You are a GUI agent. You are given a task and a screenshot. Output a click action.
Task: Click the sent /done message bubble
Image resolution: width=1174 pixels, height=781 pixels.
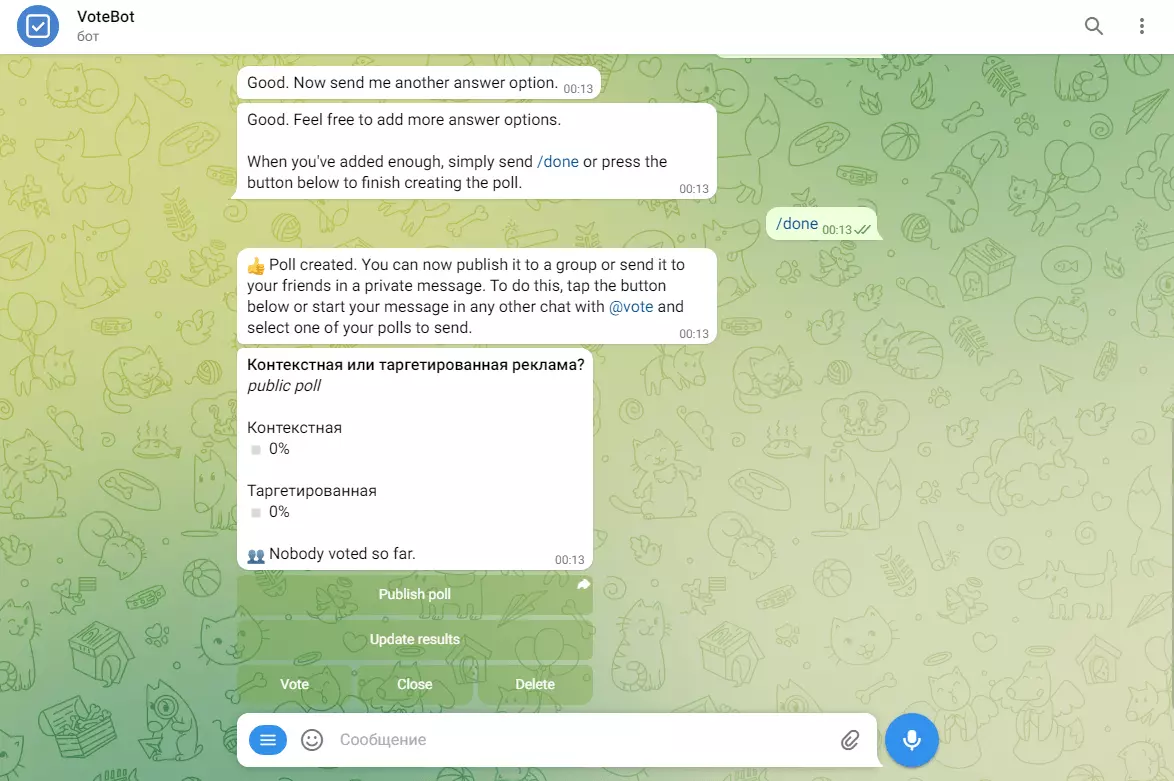pyautogui.click(x=821, y=224)
